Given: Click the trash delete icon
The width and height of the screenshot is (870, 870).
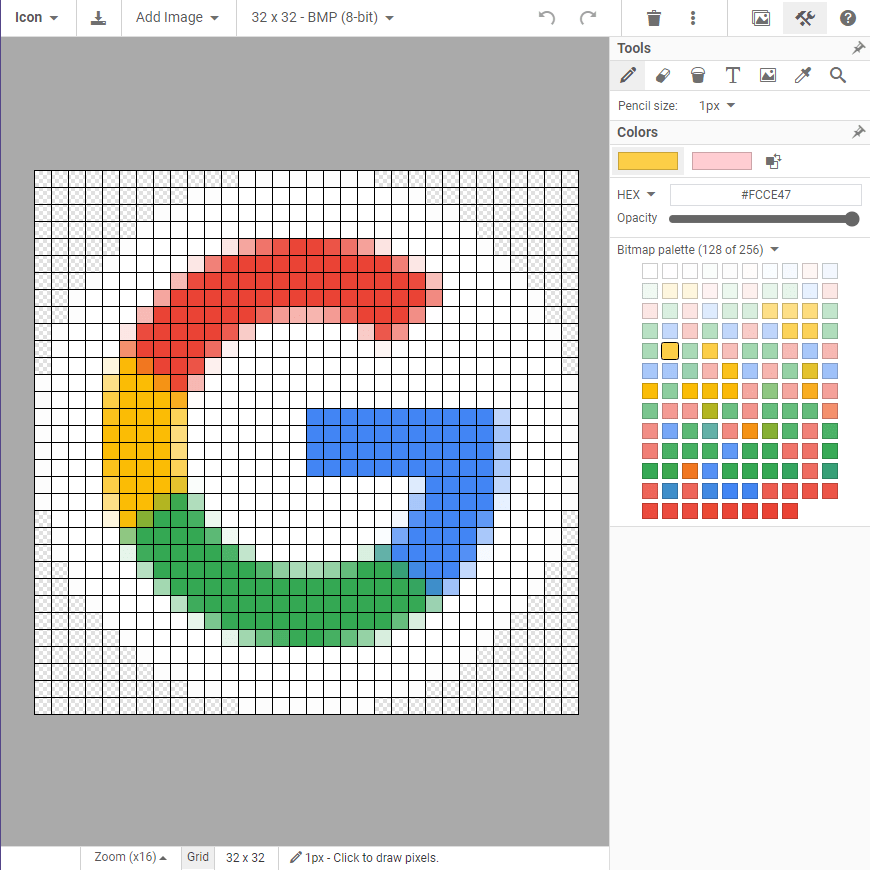Looking at the screenshot, I should point(654,18).
